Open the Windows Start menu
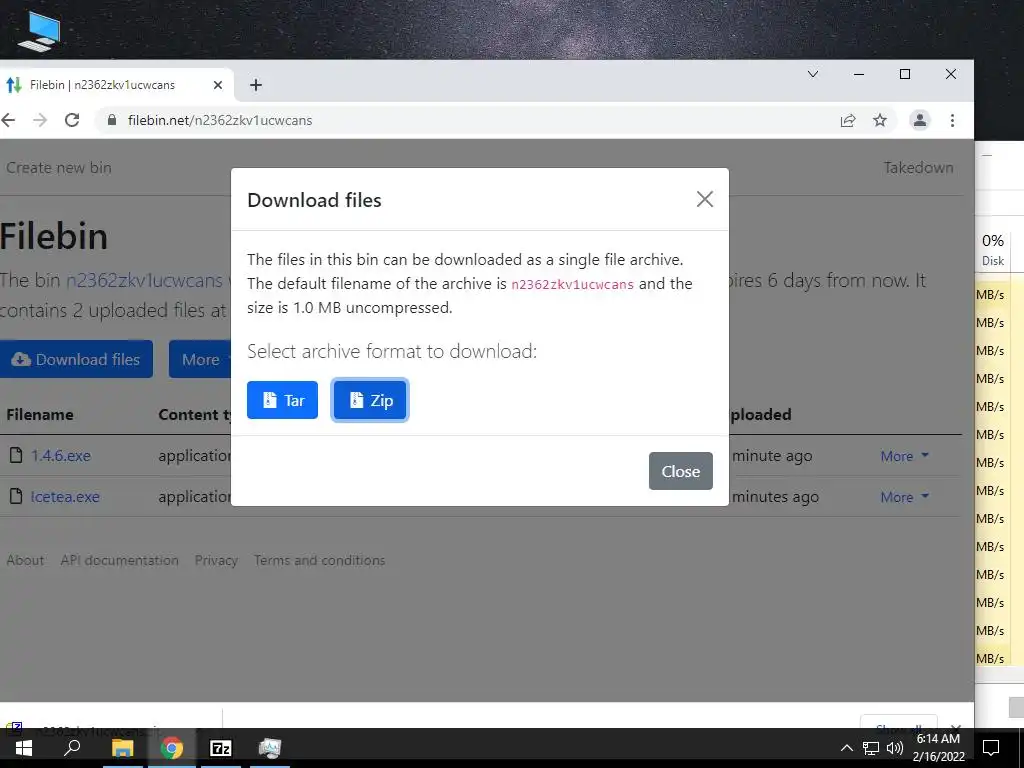This screenshot has height=768, width=1024. pos(24,748)
